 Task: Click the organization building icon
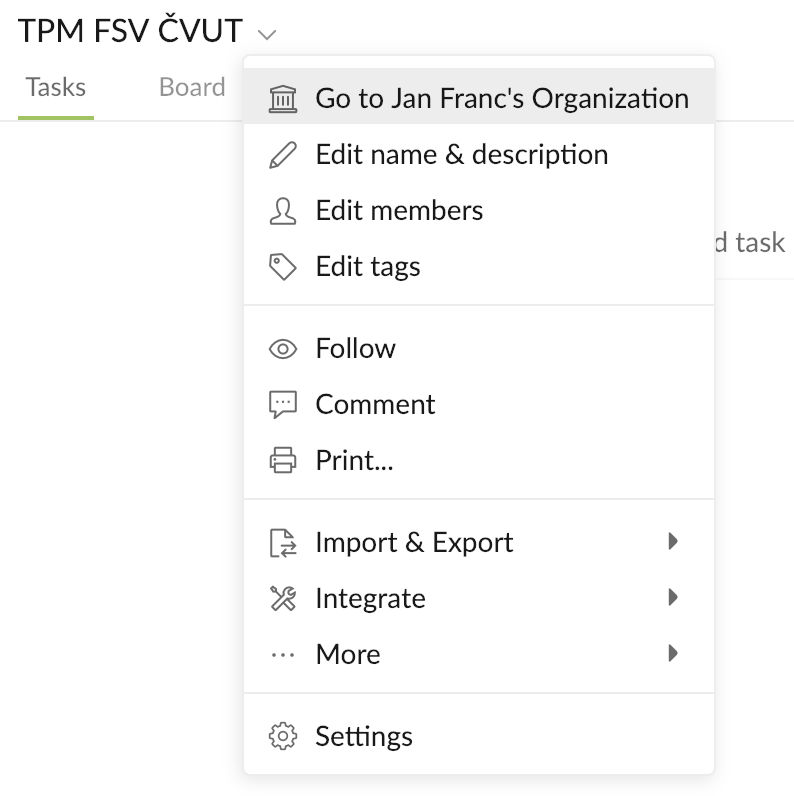[283, 98]
